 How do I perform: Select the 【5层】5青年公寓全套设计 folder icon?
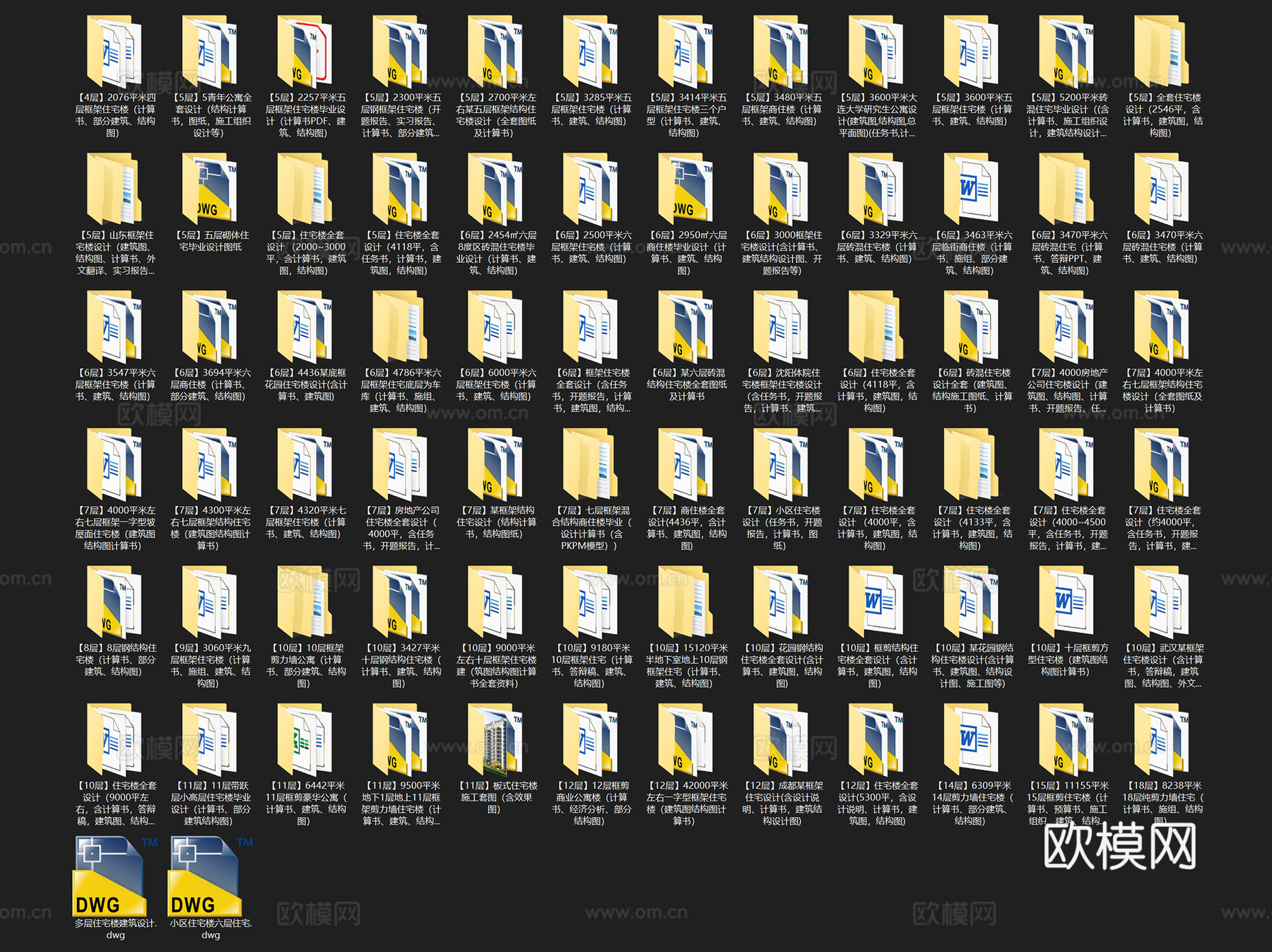pyautogui.click(x=210, y=53)
